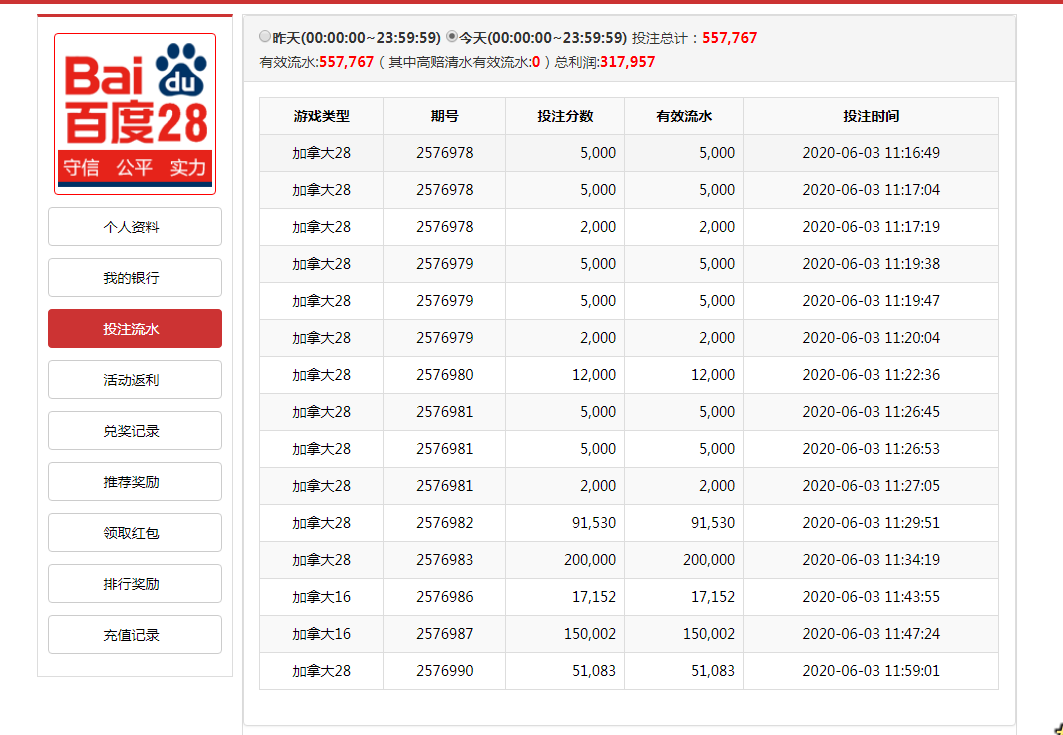This screenshot has height=735, width=1063.
Task: Go to 充值记录 in the sidebar
Action: [135, 635]
